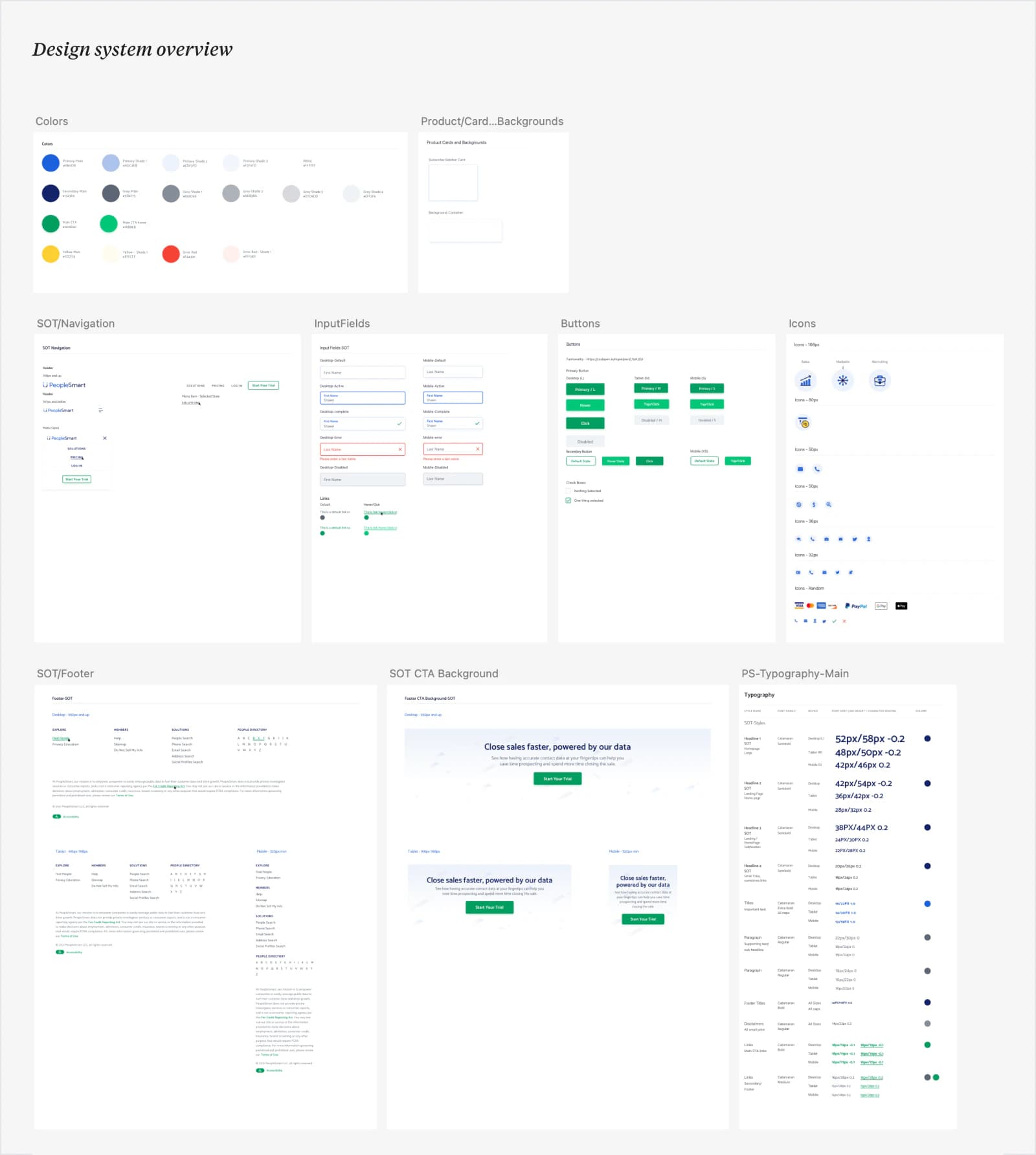Open the hamburger menu beside the PeopleSmart logo
1036x1155 pixels.
100,410
